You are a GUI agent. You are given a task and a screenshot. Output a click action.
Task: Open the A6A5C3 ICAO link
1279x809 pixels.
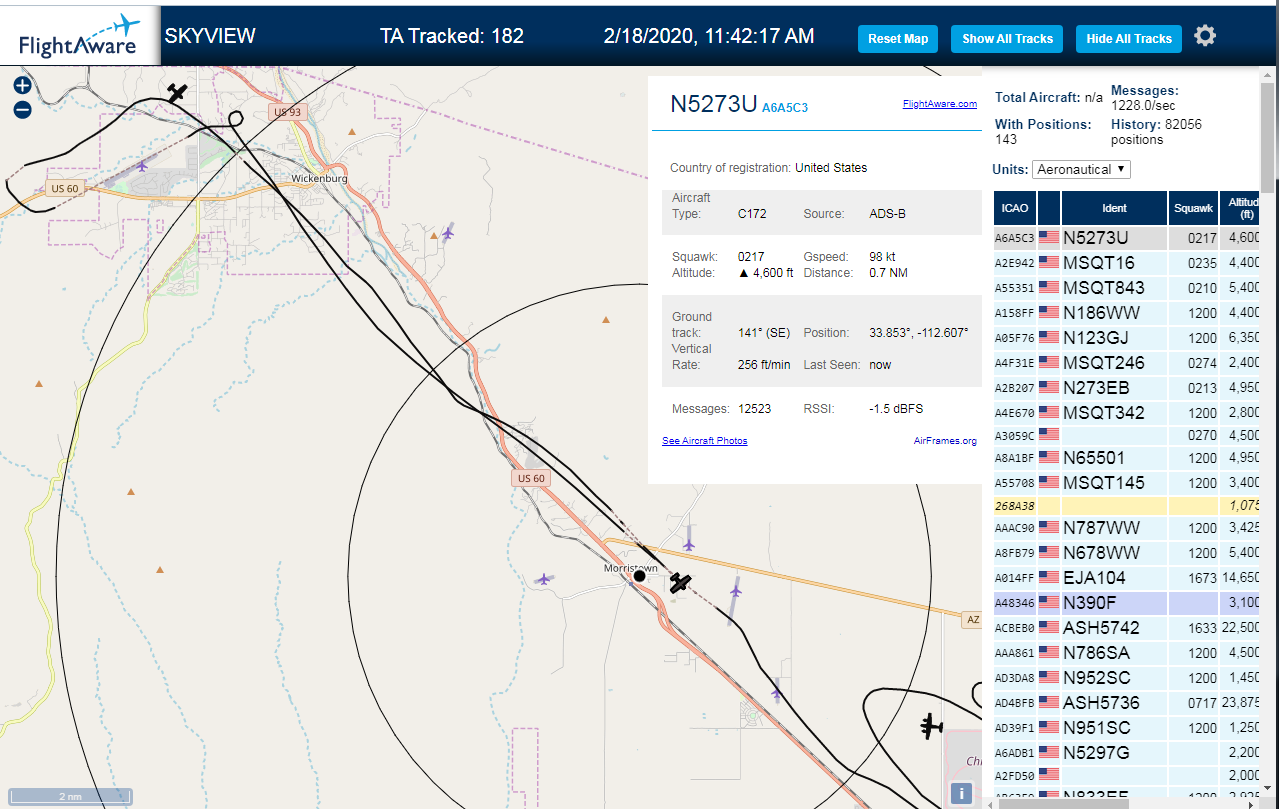[785, 107]
